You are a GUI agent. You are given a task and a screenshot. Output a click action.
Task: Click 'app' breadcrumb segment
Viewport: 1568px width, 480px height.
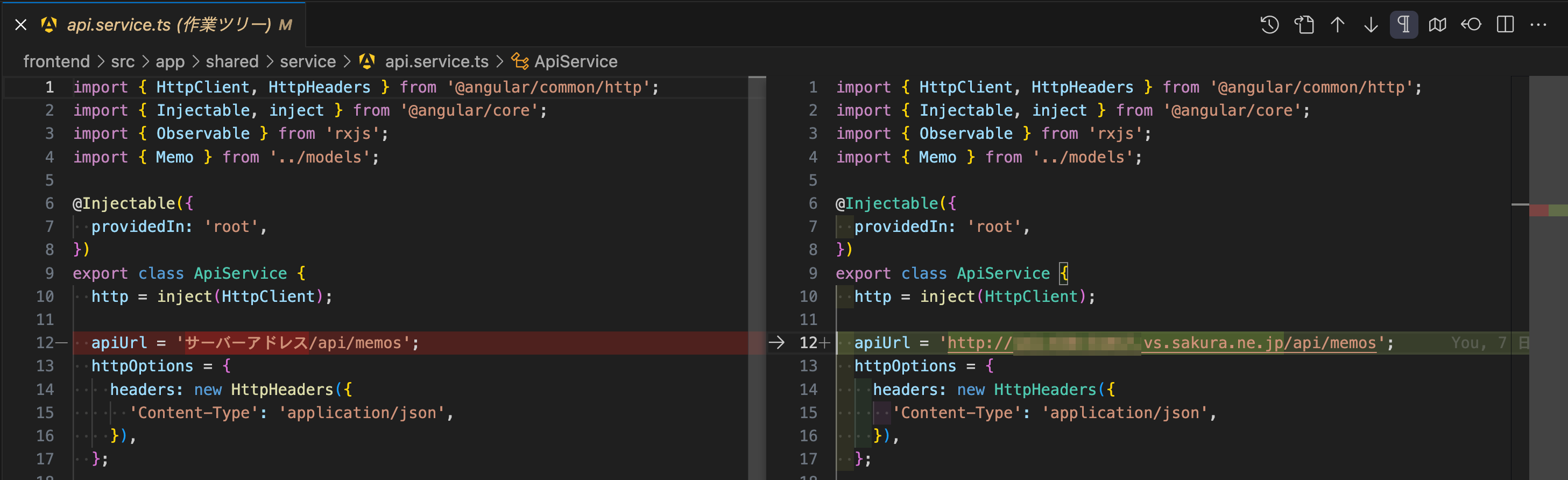(x=170, y=61)
